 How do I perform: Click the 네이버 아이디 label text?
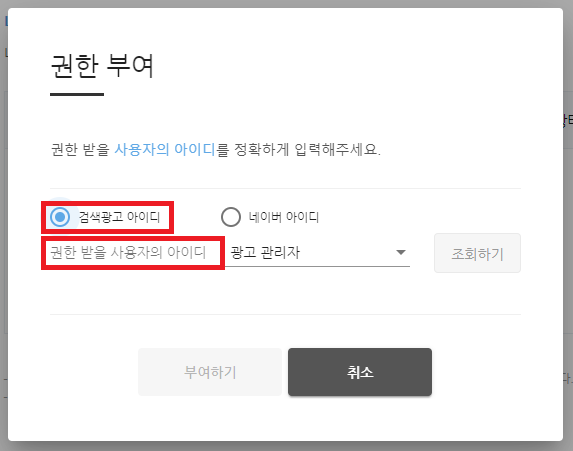click(284, 217)
